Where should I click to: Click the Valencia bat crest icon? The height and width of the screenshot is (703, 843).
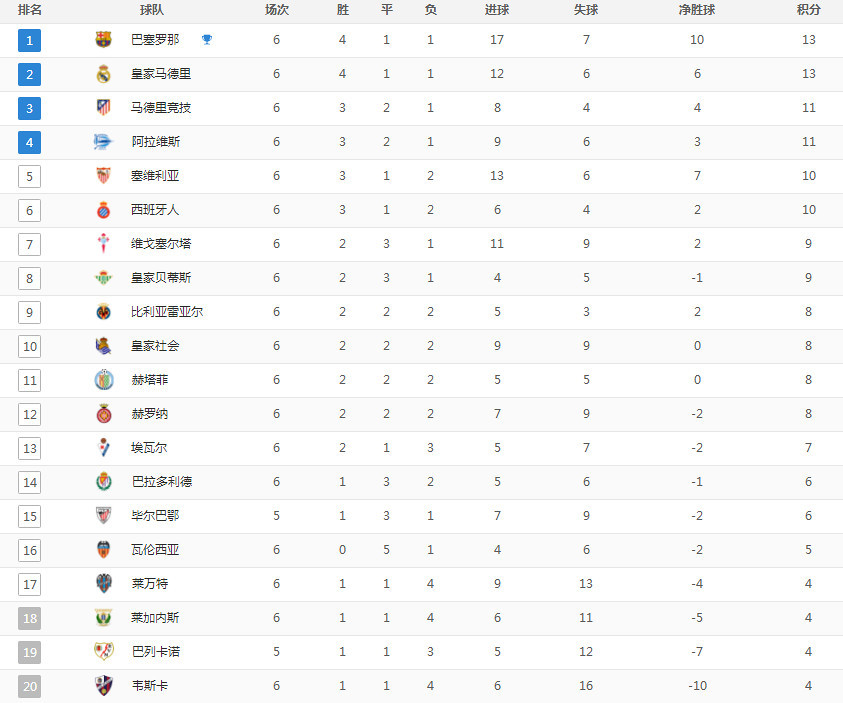tap(103, 549)
